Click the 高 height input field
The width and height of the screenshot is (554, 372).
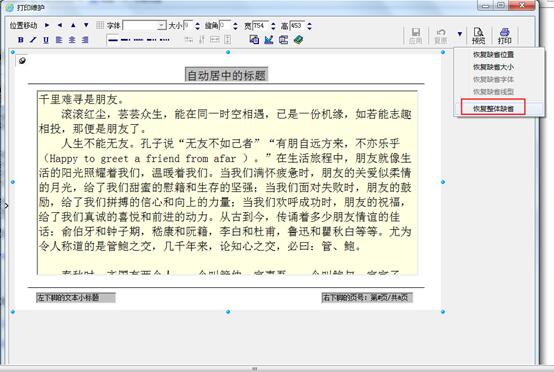point(297,25)
